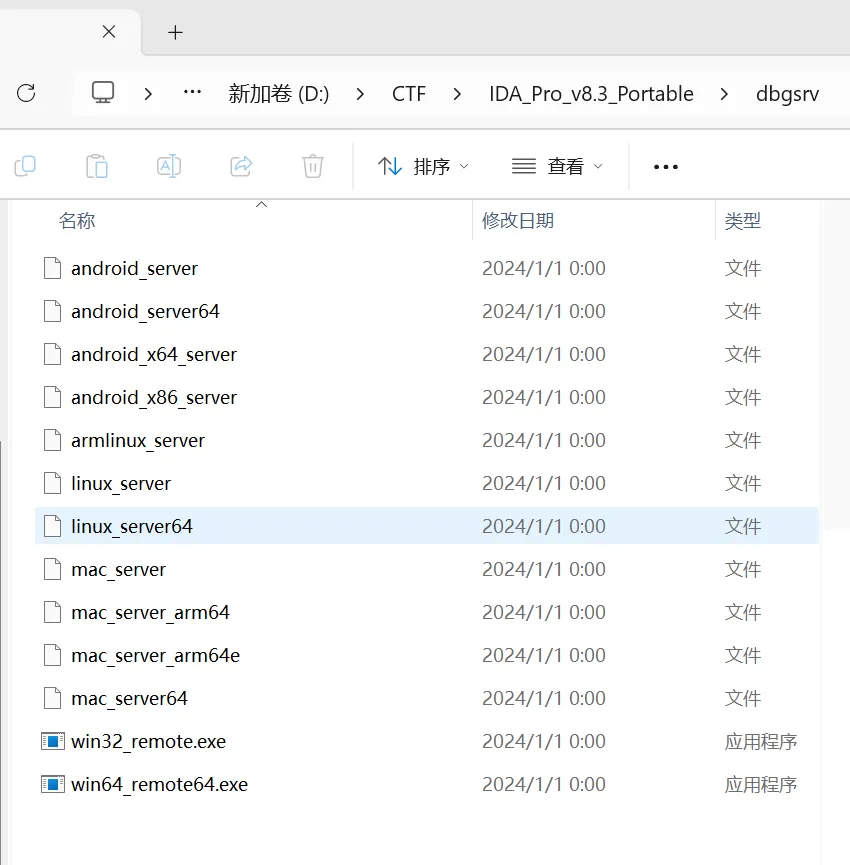Click the Rename icon in toolbar
The image size is (850, 865).
click(x=169, y=166)
